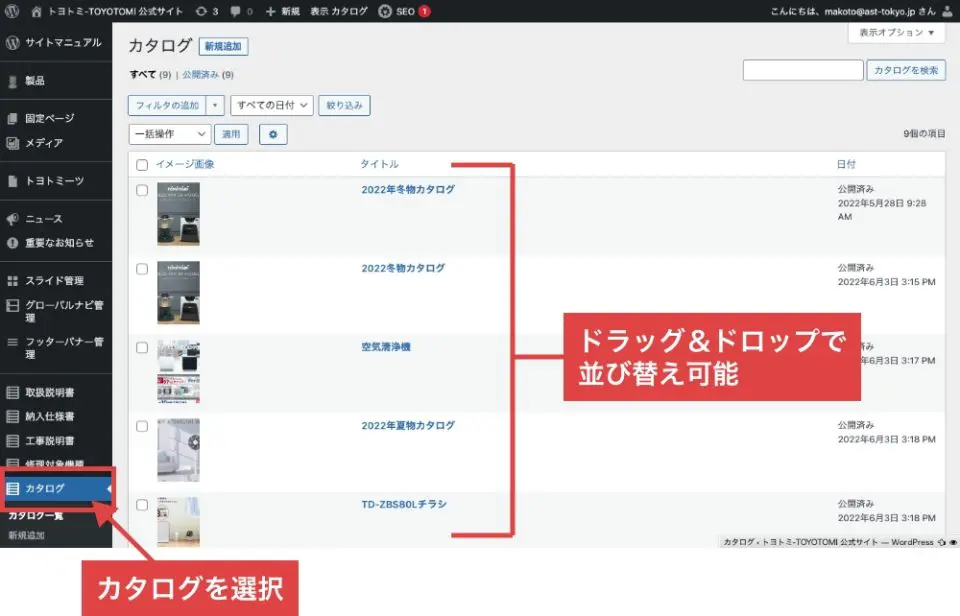Show 公開済み (9) catalog filter
Screen dimensions: 960x616
tap(208, 75)
